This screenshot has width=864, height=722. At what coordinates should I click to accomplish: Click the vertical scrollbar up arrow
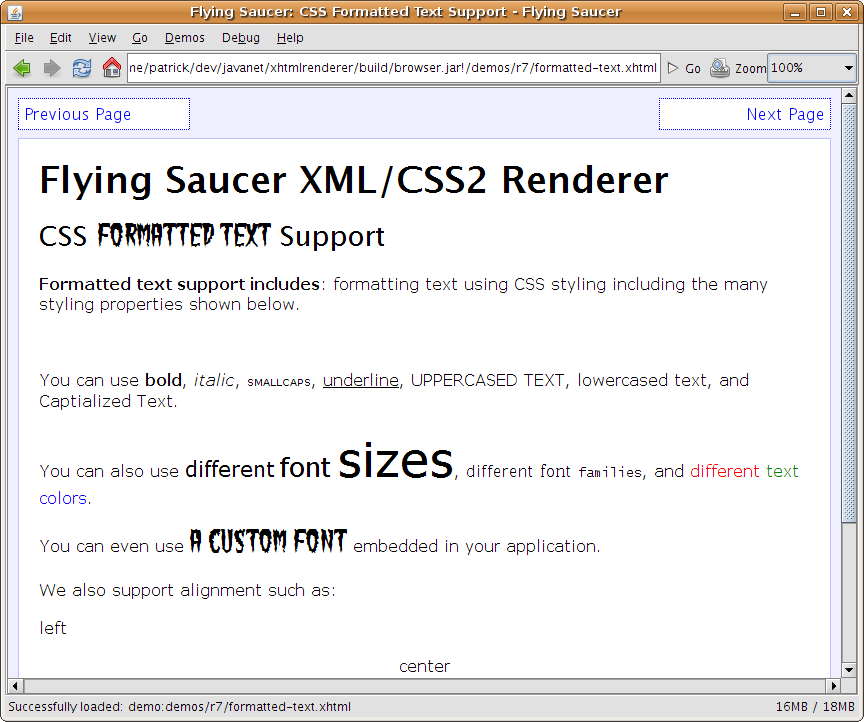(849, 96)
